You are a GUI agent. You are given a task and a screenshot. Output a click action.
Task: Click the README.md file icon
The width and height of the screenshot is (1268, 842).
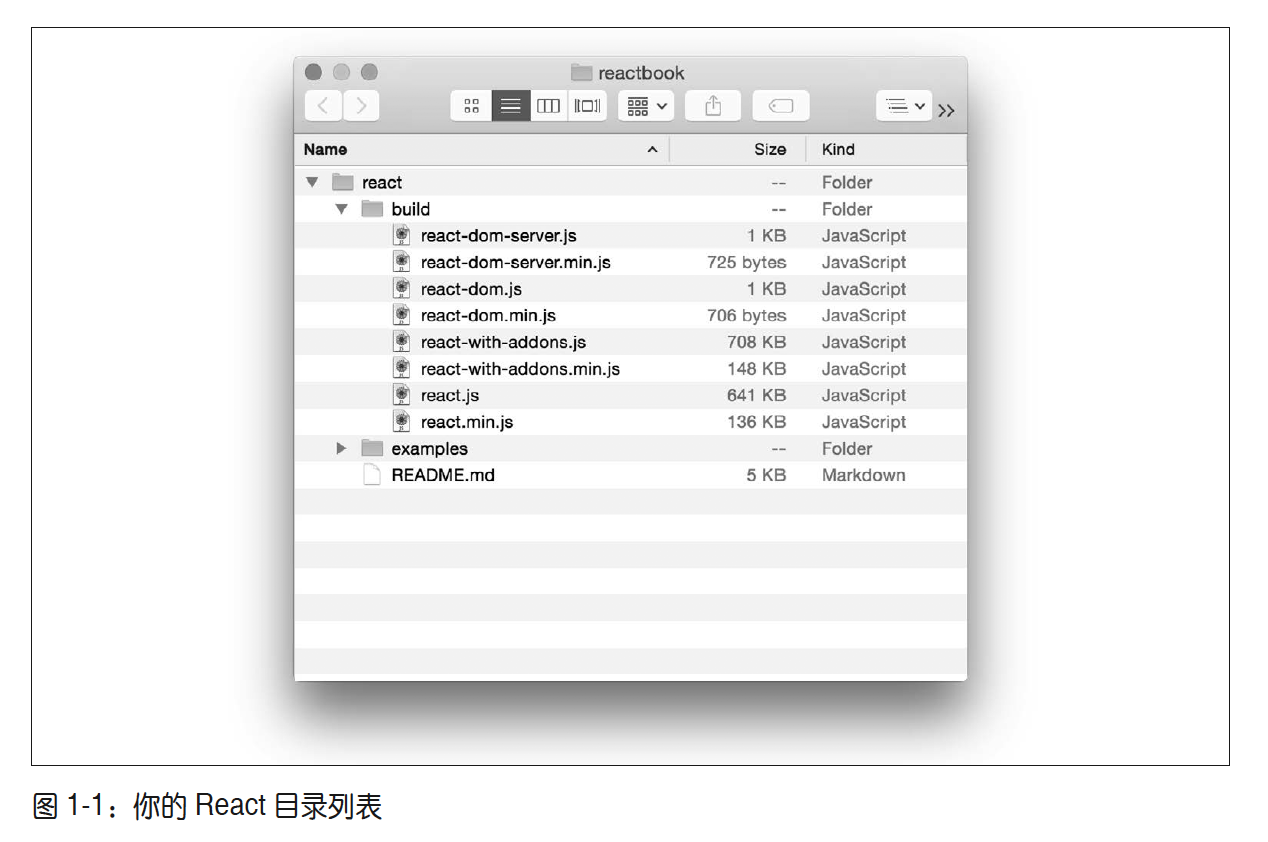click(x=372, y=475)
